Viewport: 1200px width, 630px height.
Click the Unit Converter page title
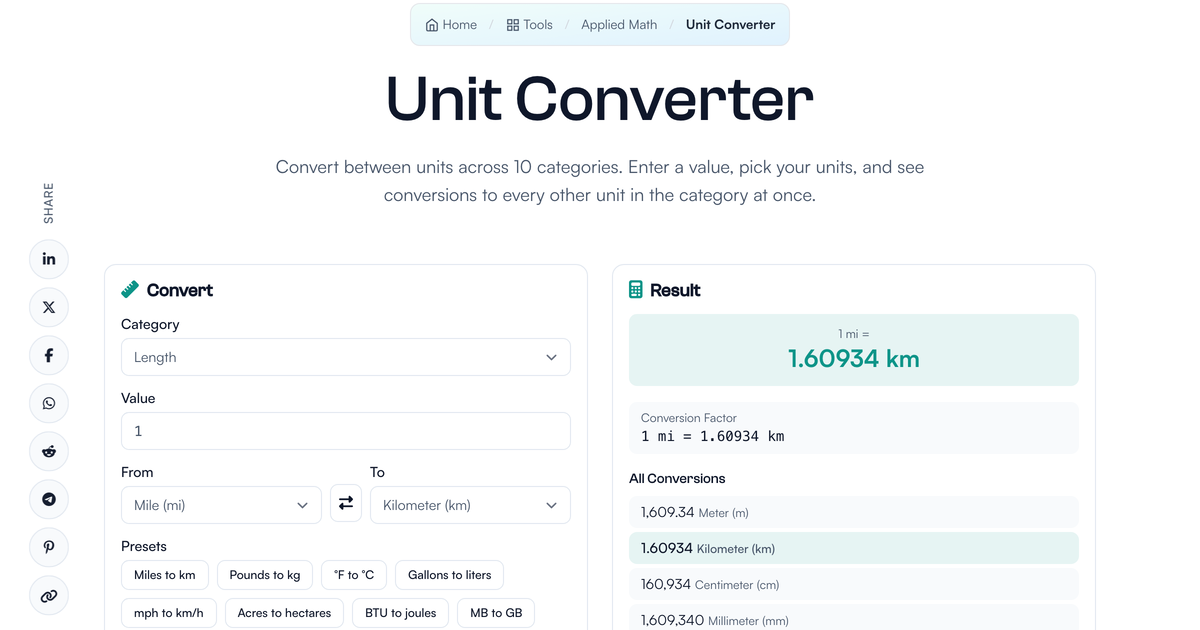point(600,99)
